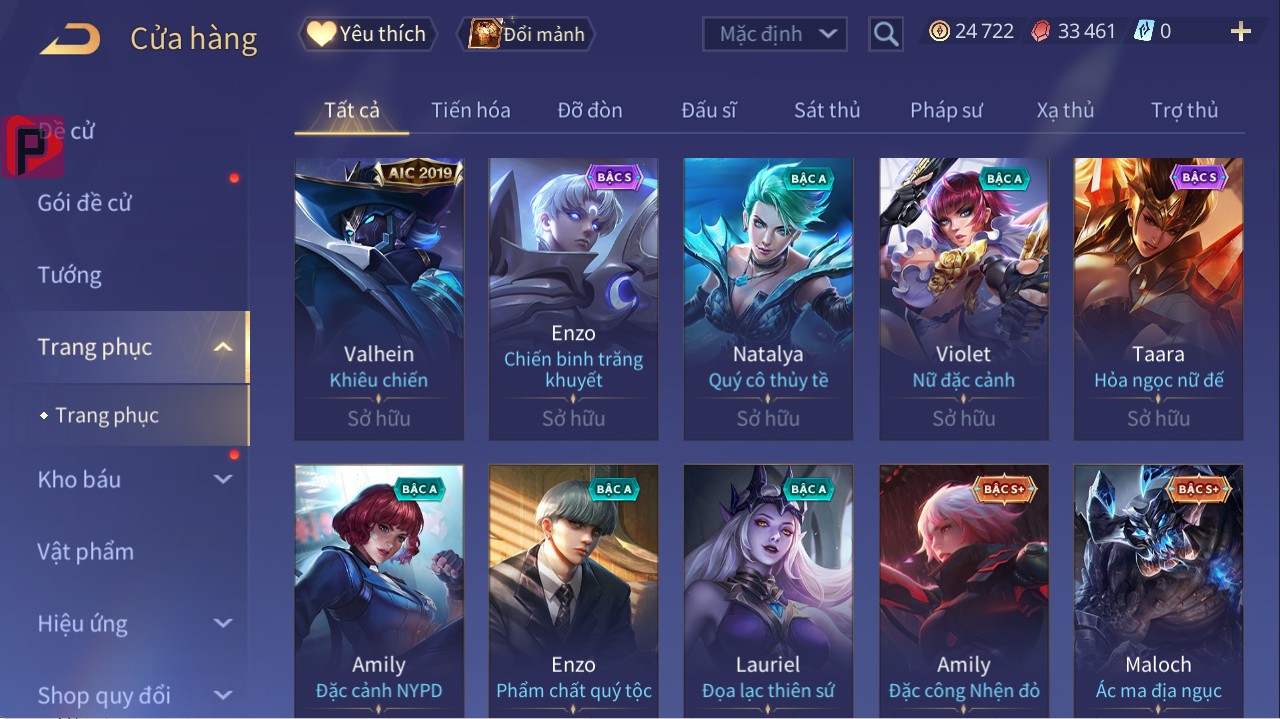Open the Mặc định sort dropdown

(x=775, y=34)
